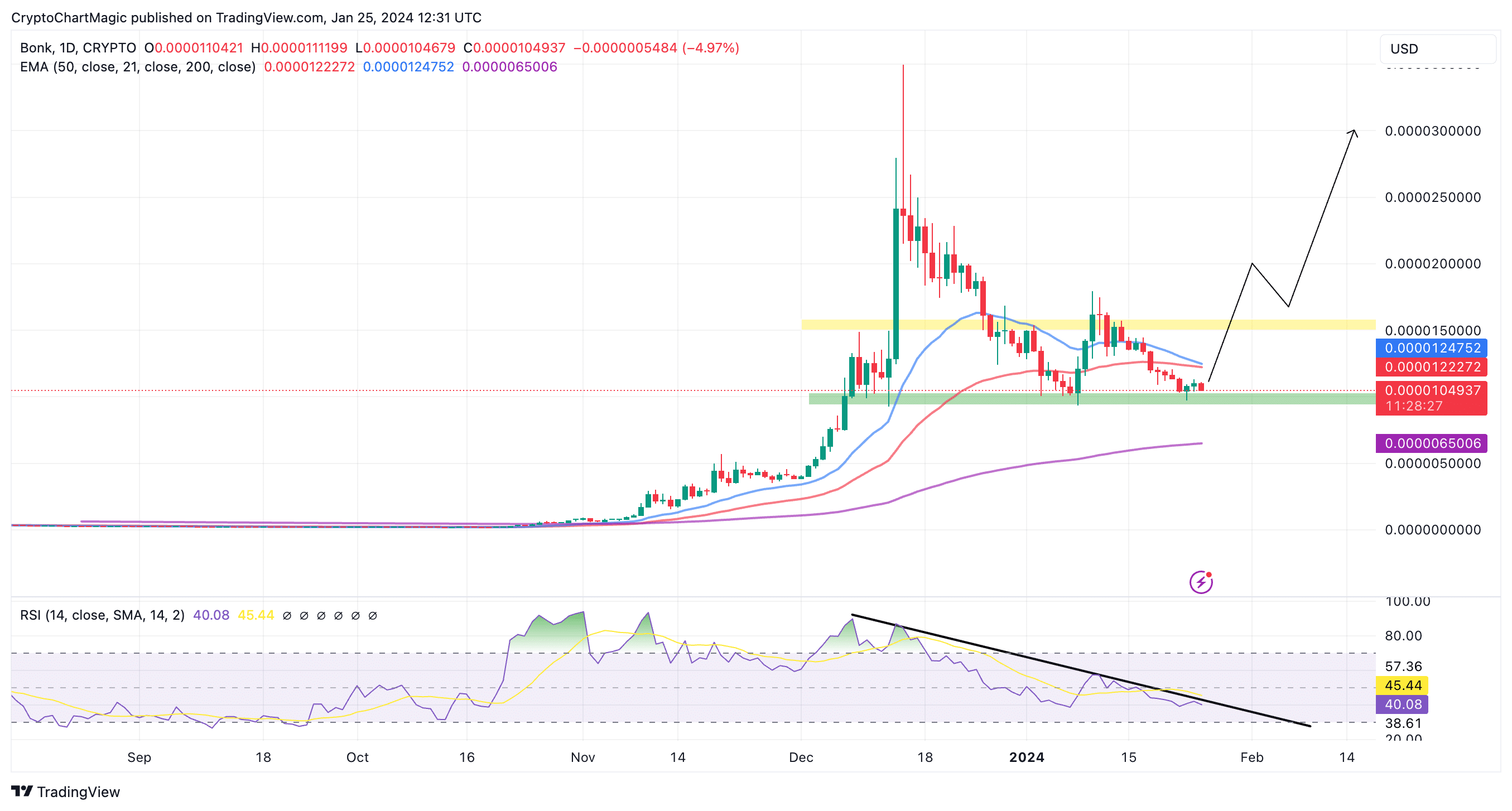The width and height of the screenshot is (1512, 811).
Task: Click the 0.0000300000 price scale label
Action: click(1433, 131)
